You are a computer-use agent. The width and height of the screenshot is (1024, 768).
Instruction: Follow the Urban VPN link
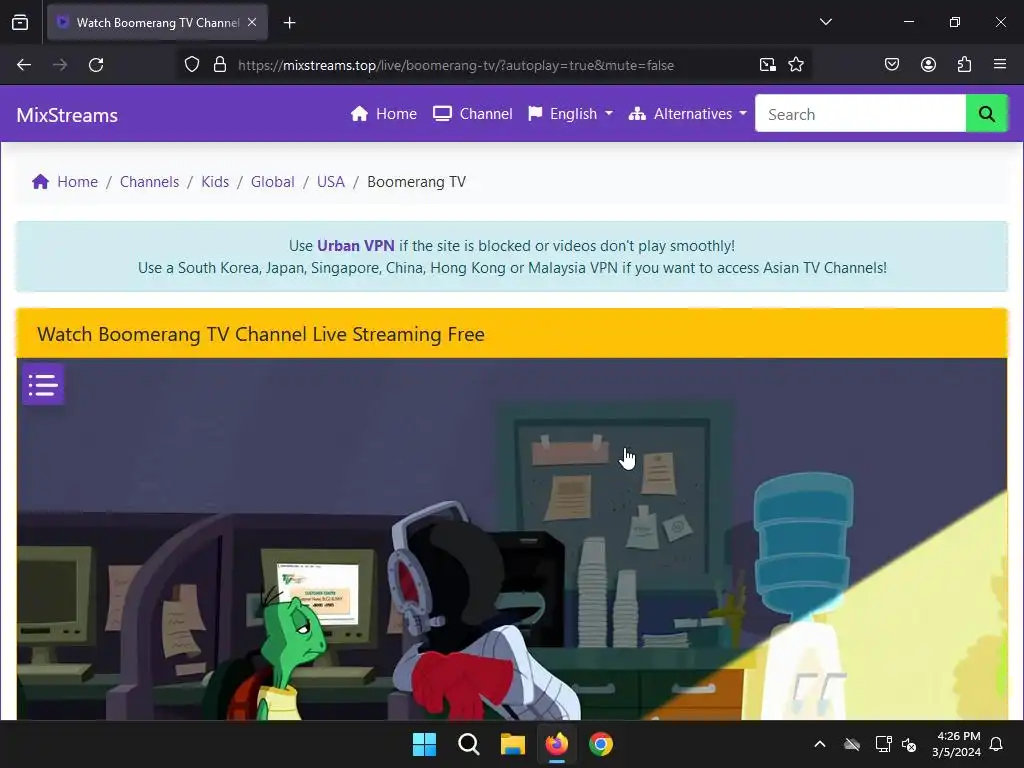point(355,246)
